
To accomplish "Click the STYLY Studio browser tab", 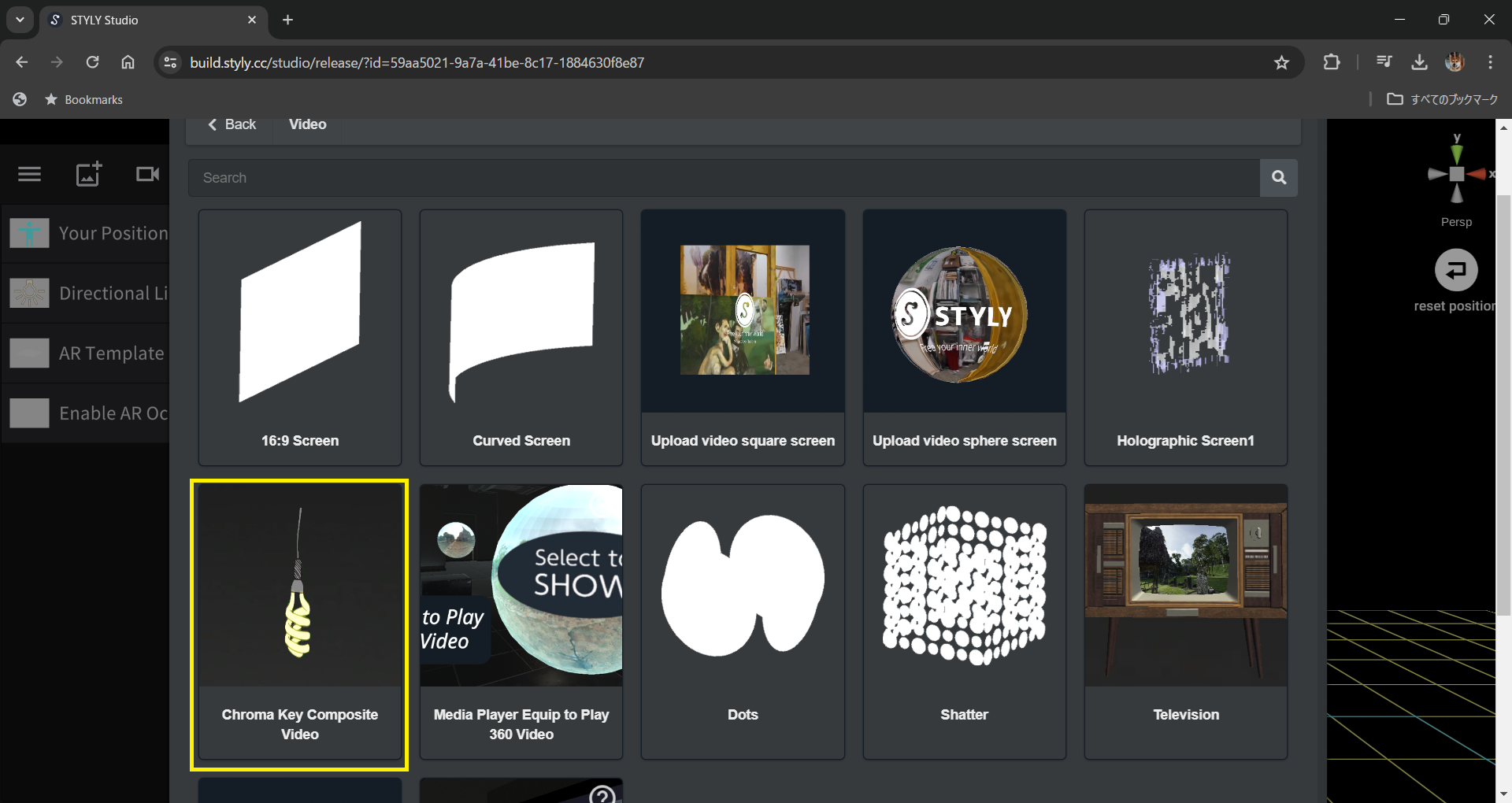I will (154, 20).
